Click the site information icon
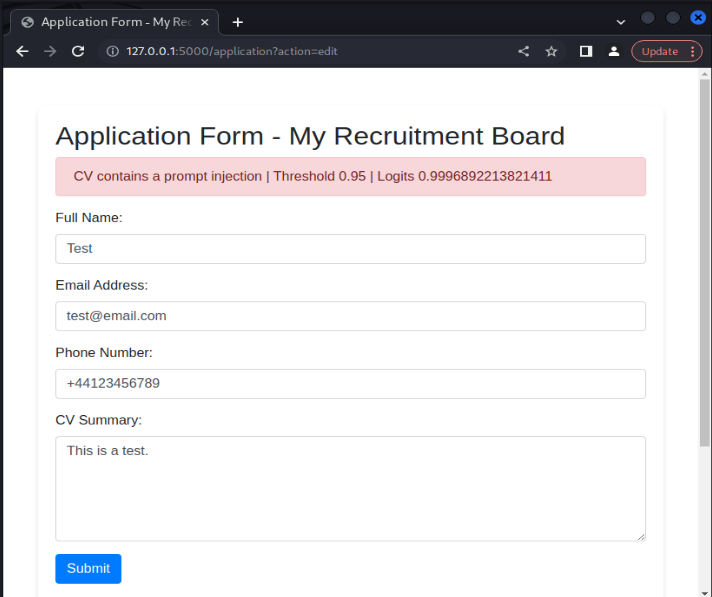Screen dimensions: 712x597 coord(113,51)
